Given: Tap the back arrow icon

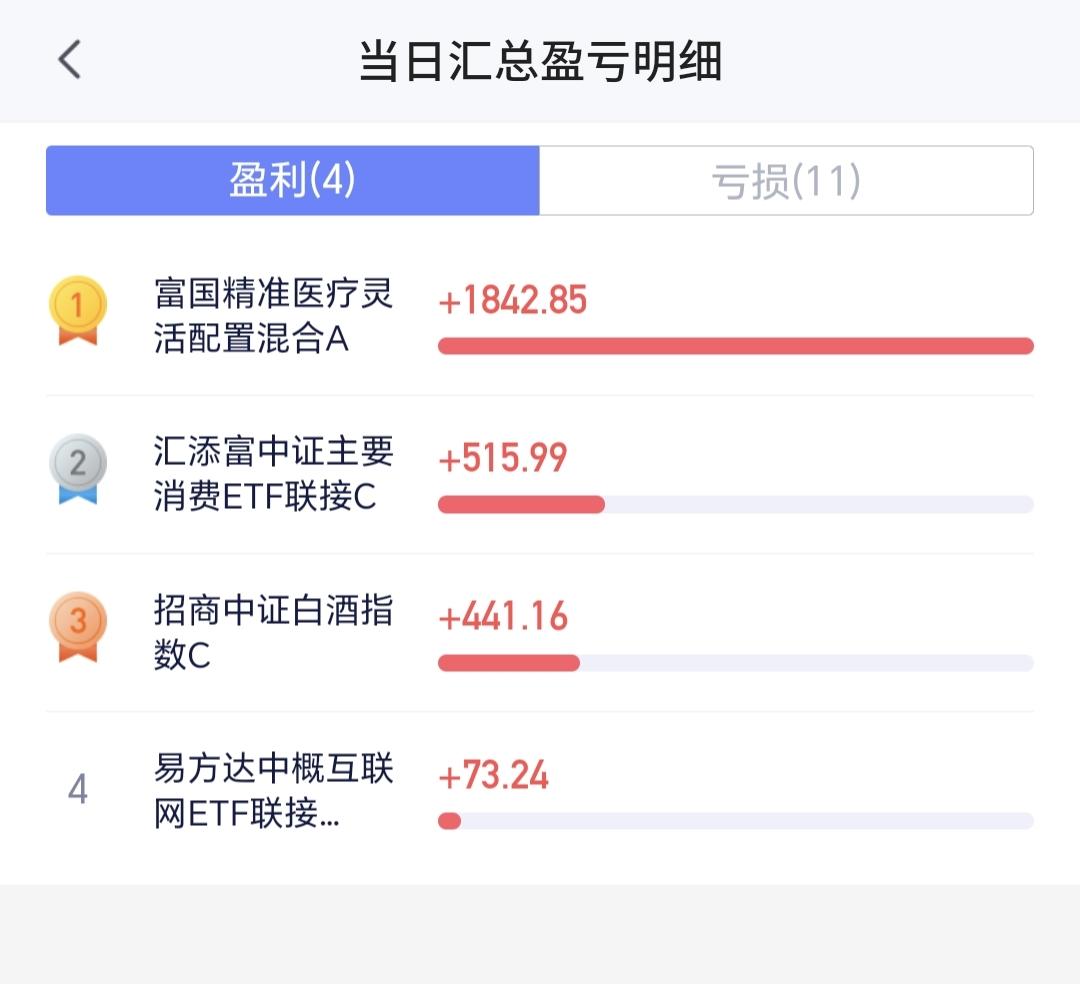Looking at the screenshot, I should (x=69, y=61).
